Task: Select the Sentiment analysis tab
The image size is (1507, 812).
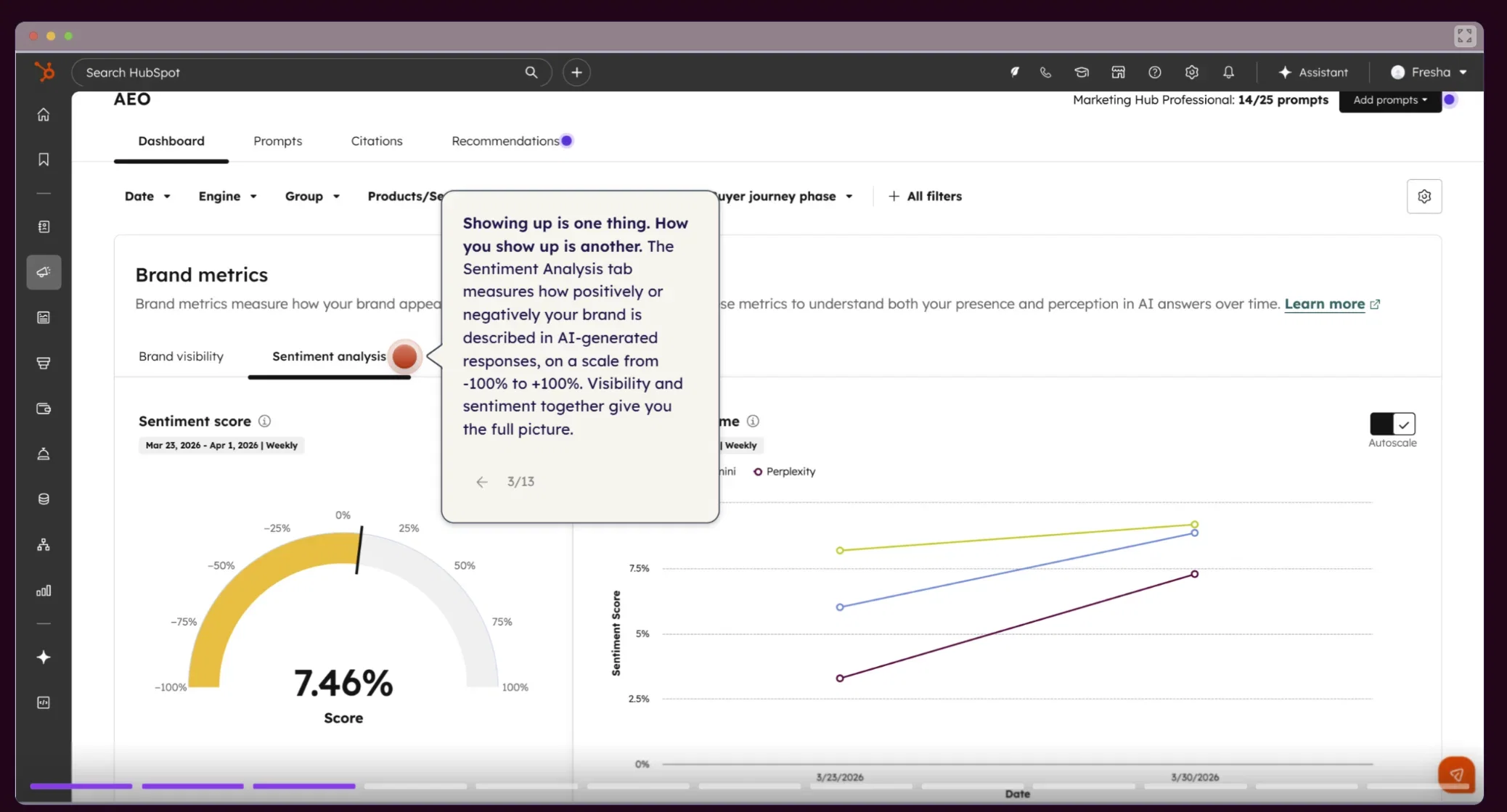Action: 329,356
